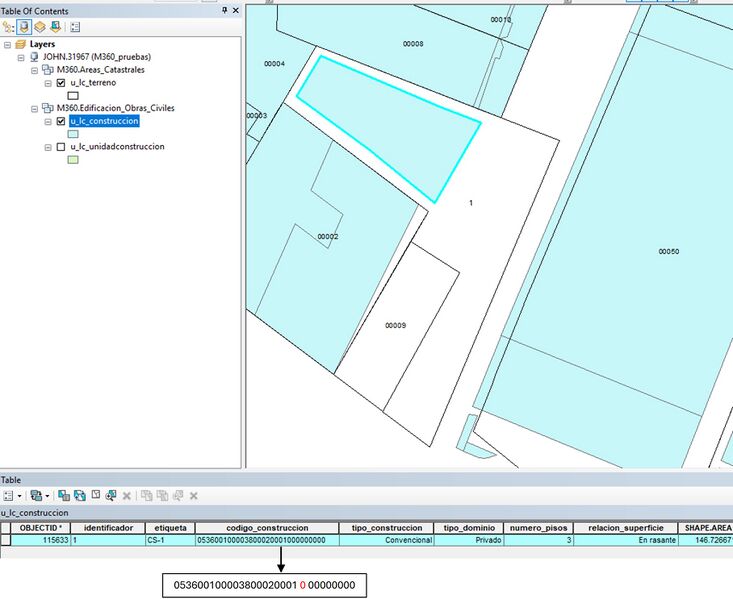This screenshot has width=733, height=599.
Task: Select JOHN.31967 (M360_pruebas) entry
Action: pyautogui.click(x=97, y=57)
